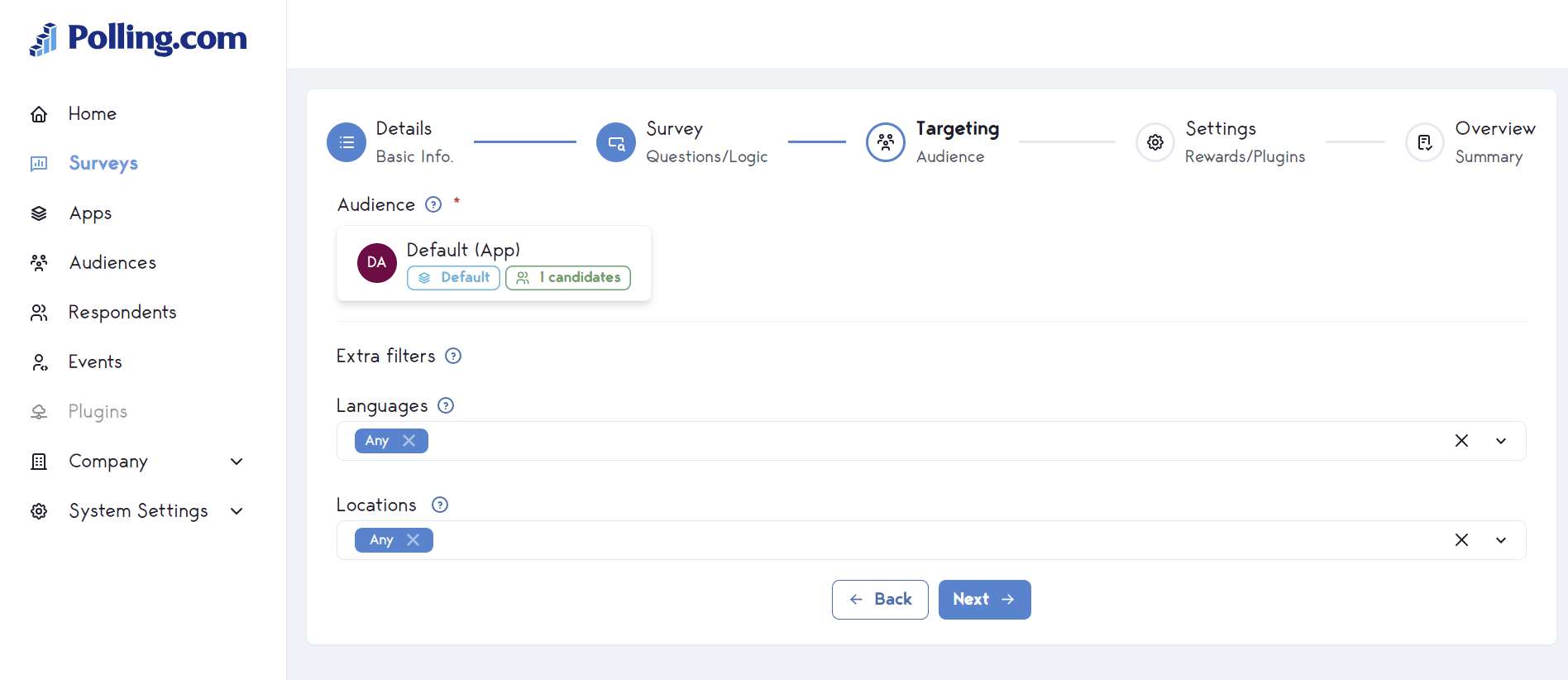The height and width of the screenshot is (680, 1568).
Task: Click inside the Languages field
Action: pyautogui.click(x=931, y=441)
